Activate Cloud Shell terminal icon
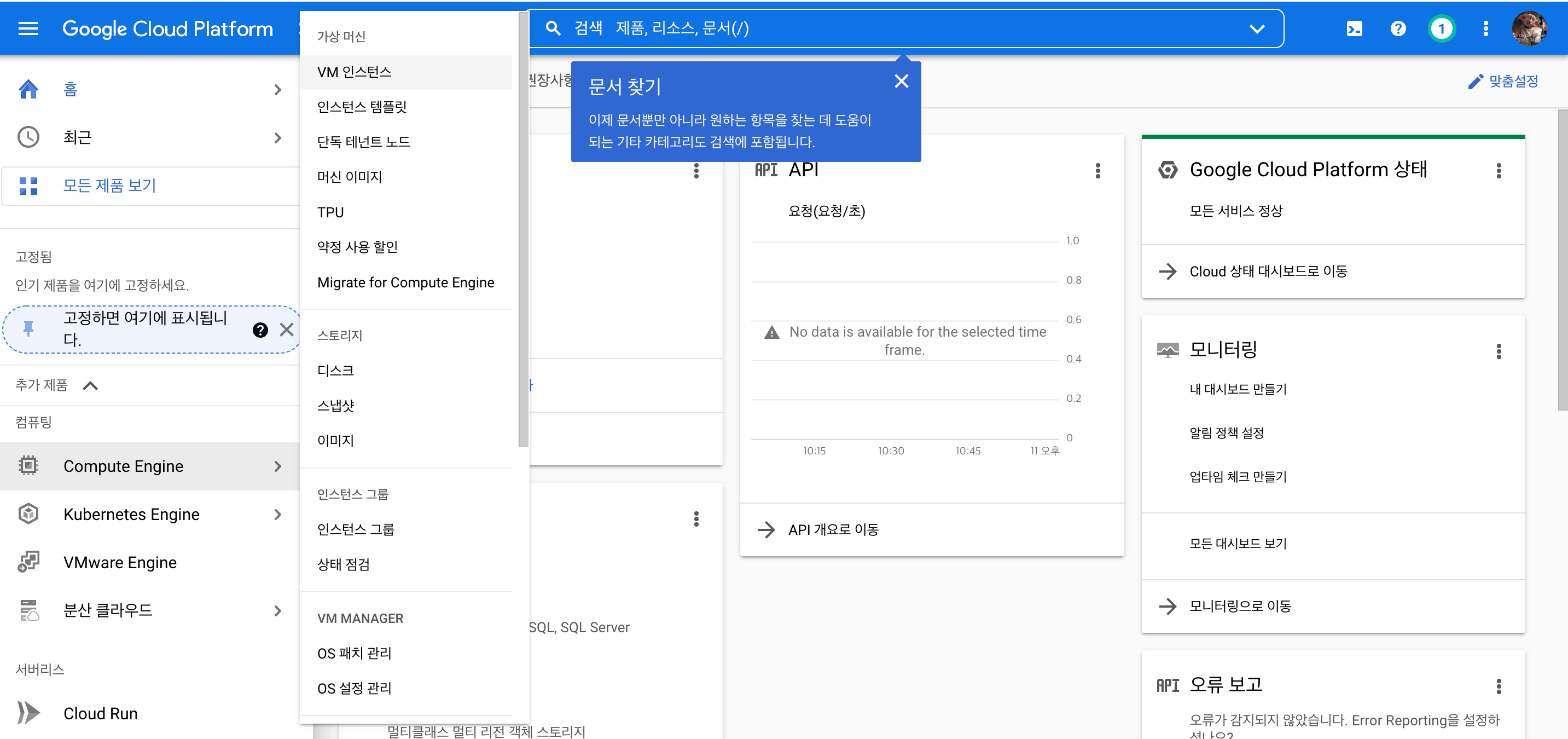1568x739 pixels. pos(1354,28)
